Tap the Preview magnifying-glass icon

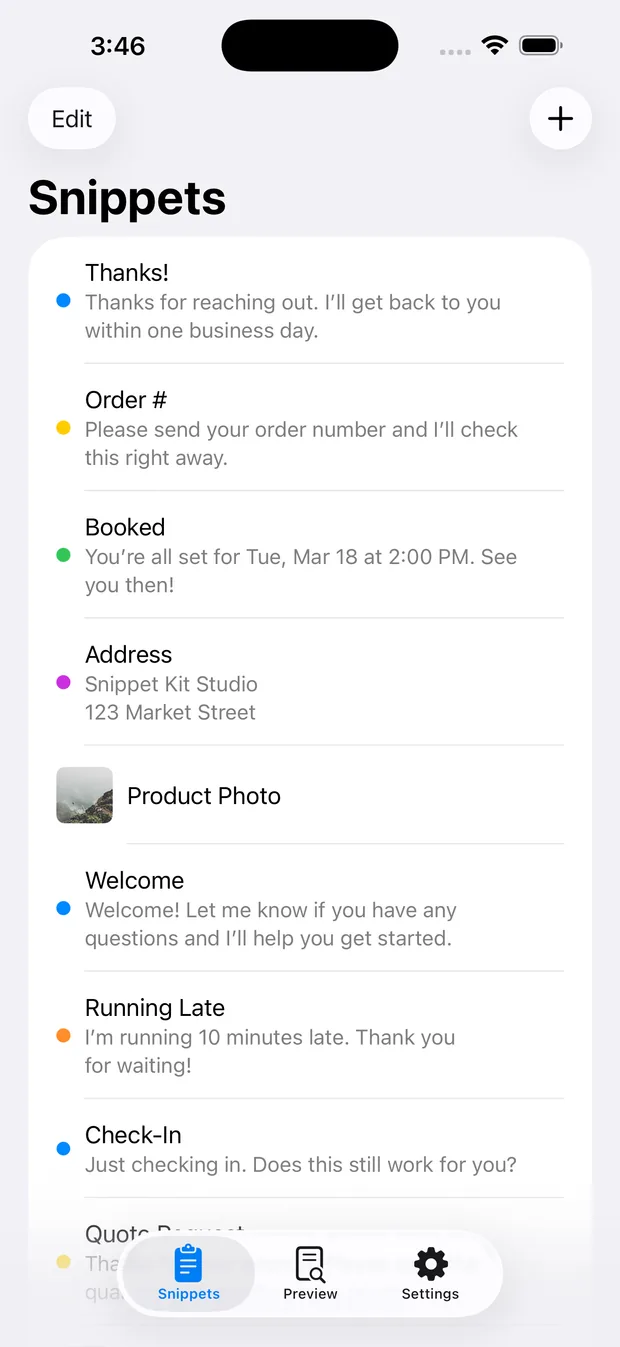click(x=310, y=1263)
